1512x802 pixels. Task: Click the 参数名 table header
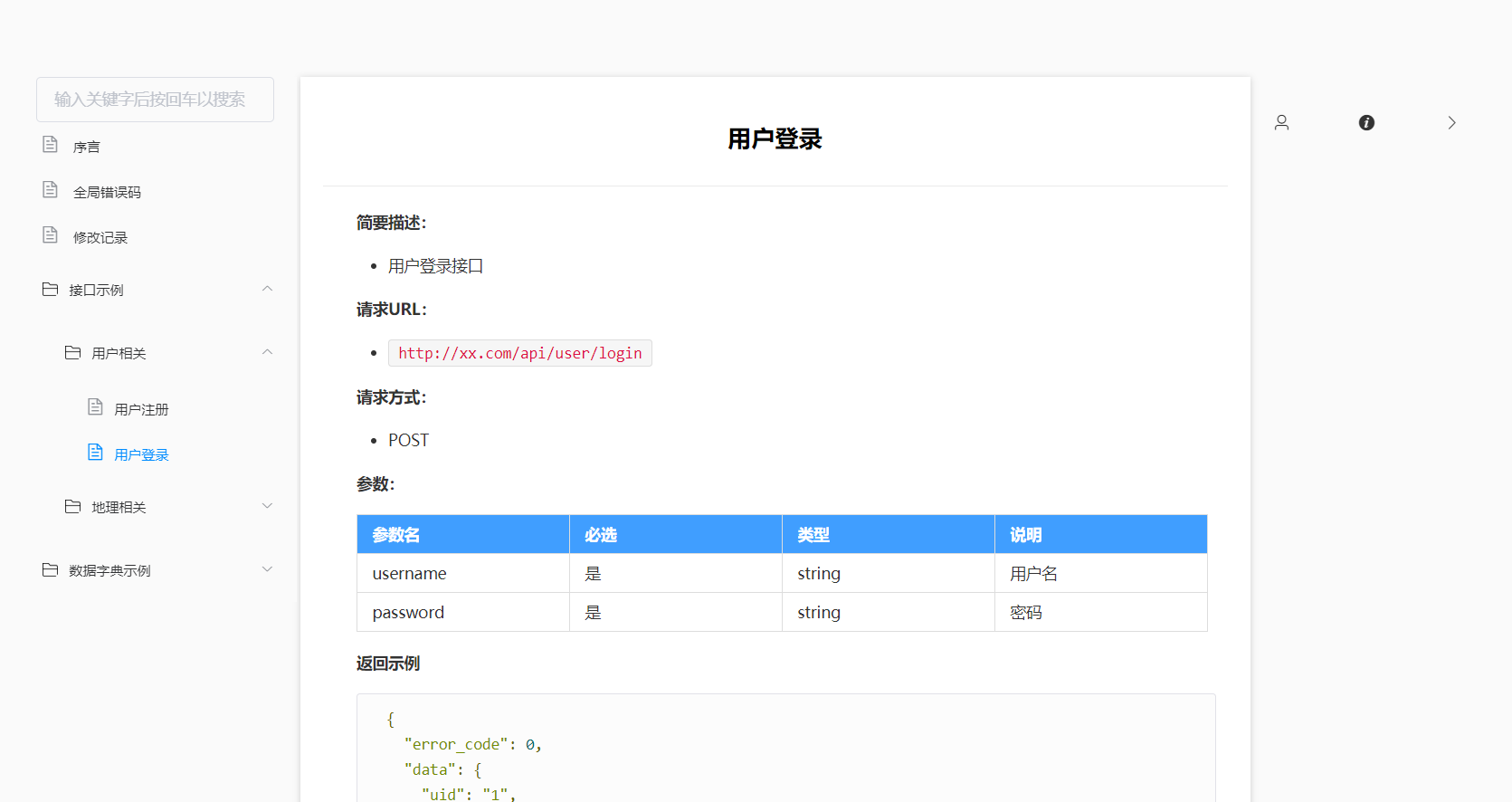[x=396, y=535]
